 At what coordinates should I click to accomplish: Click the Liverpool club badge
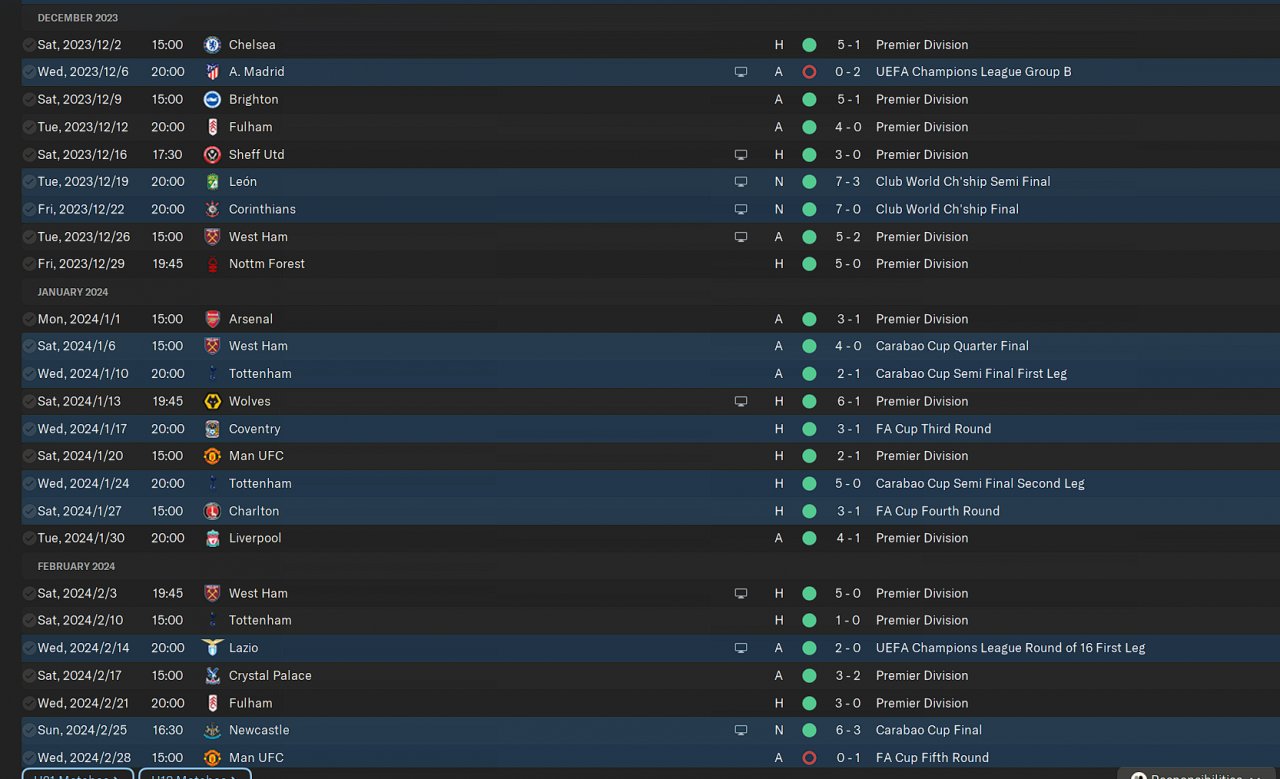pos(212,538)
